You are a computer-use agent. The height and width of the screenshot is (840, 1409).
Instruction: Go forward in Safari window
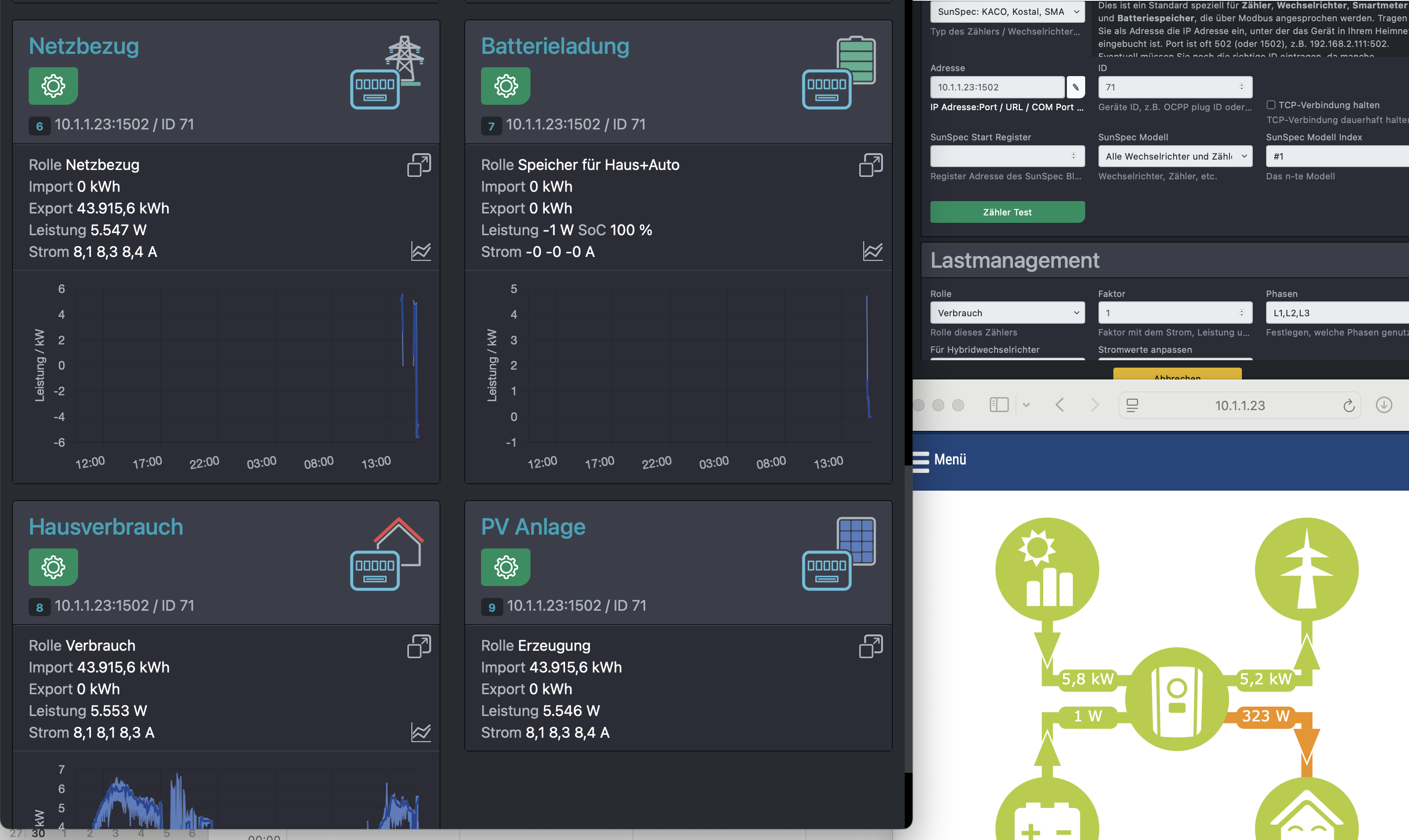[1095, 405]
